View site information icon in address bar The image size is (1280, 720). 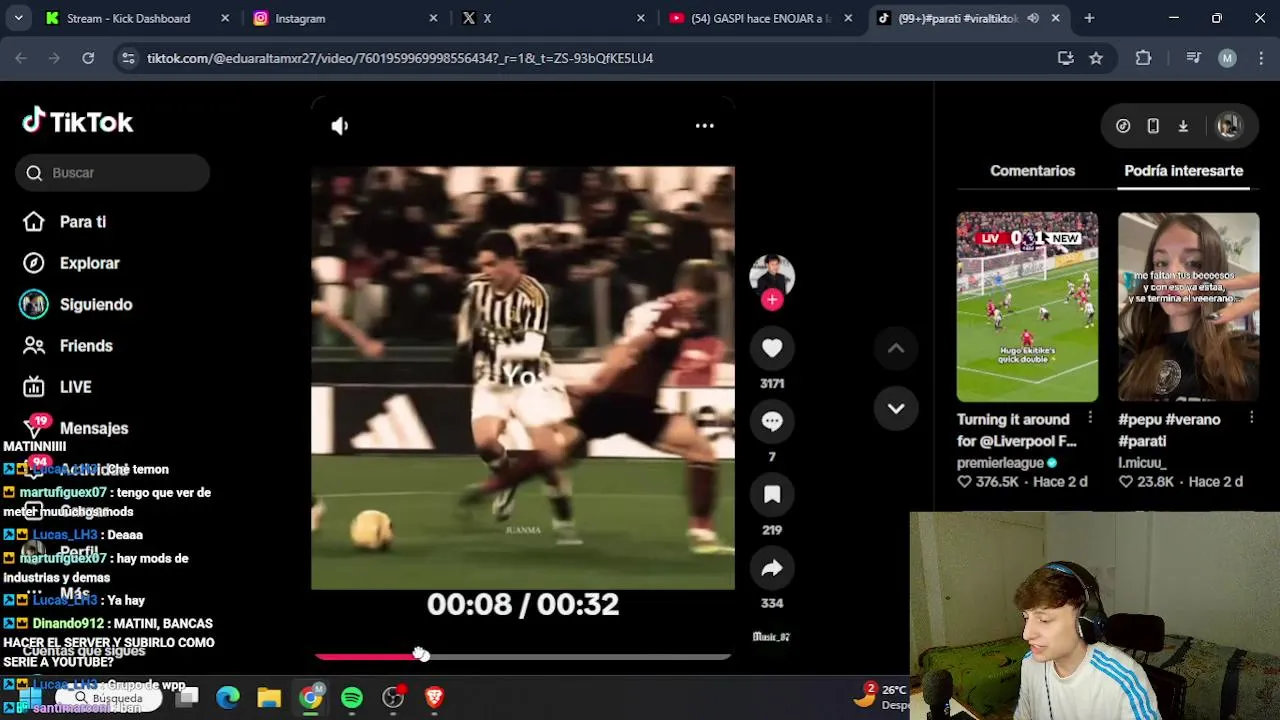pyautogui.click(x=128, y=58)
